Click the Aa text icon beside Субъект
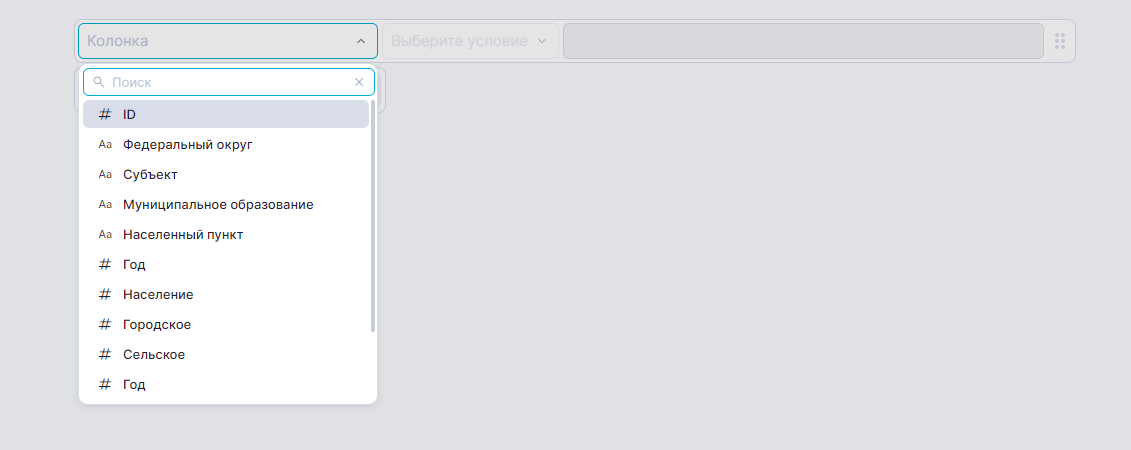 [105, 175]
